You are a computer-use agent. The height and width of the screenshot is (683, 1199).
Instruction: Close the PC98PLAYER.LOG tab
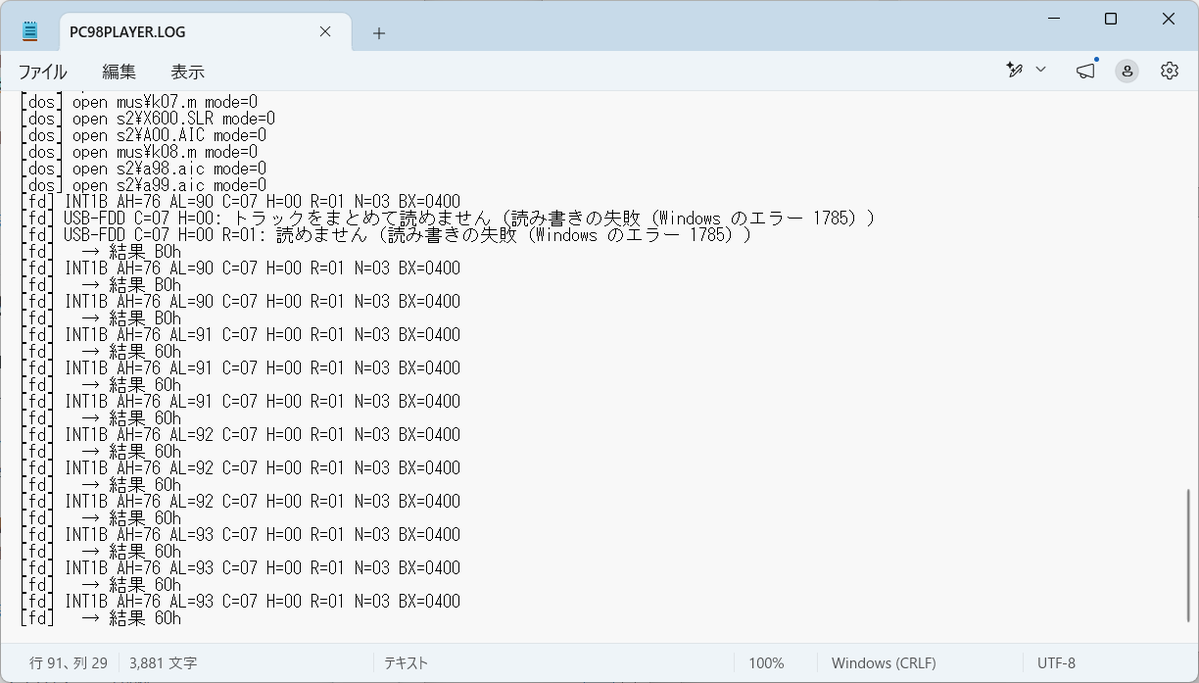[x=325, y=32]
